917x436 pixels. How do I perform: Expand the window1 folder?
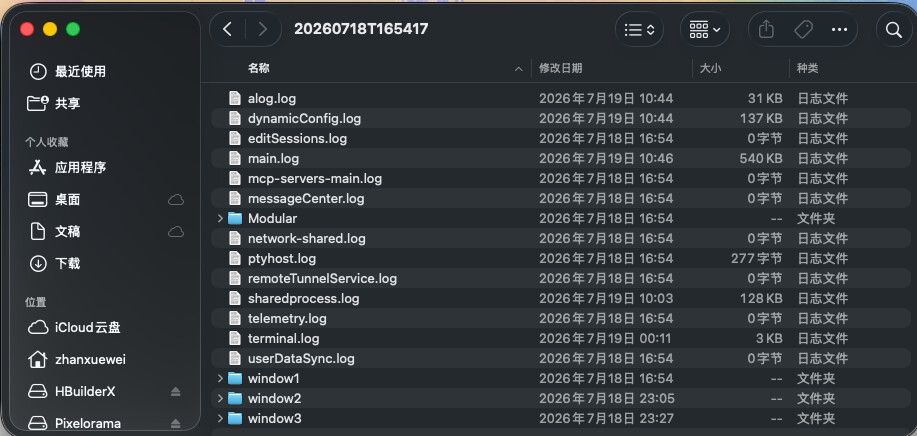(x=220, y=378)
